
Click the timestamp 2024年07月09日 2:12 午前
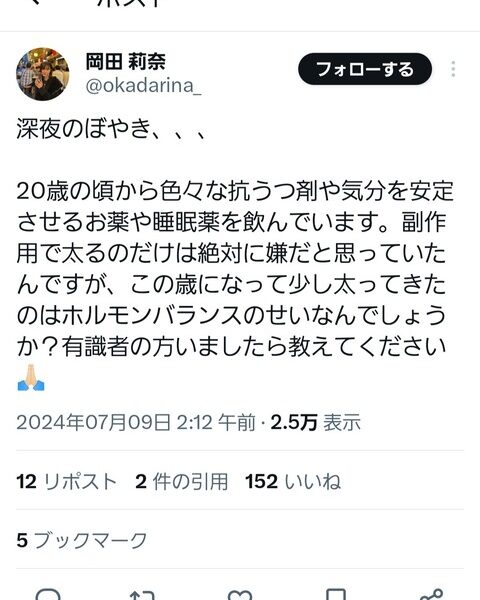136,422
